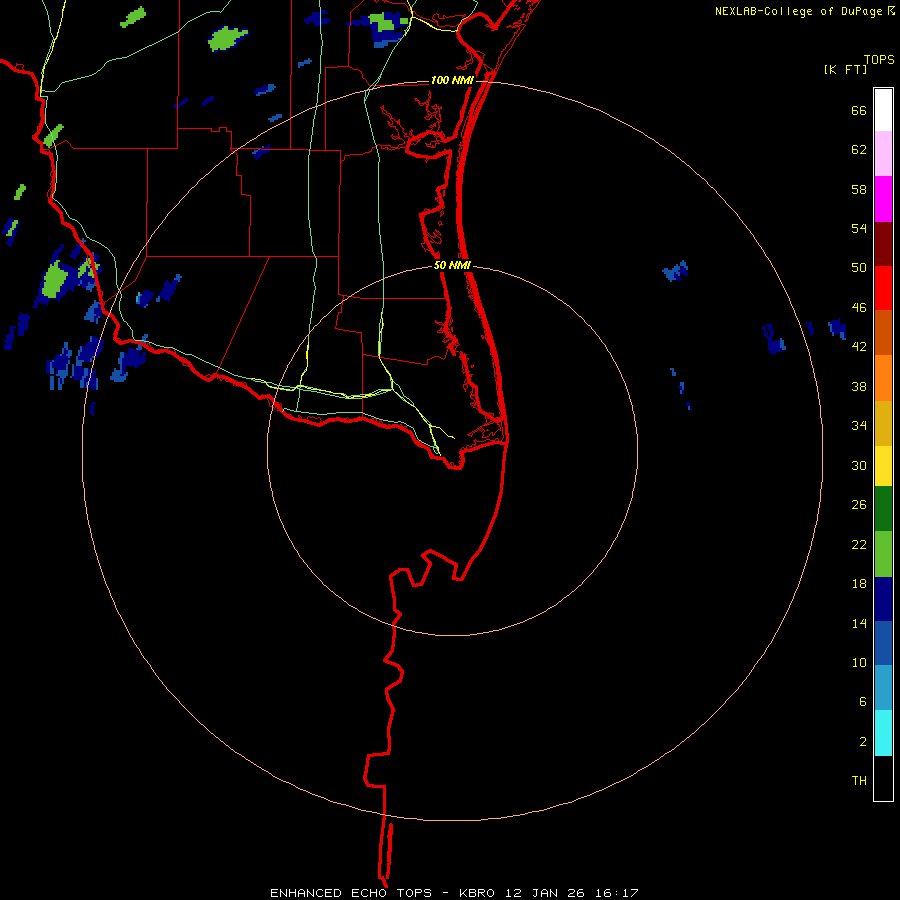Select the dark green legend band
The height and width of the screenshot is (900, 900).
[x=883, y=509]
